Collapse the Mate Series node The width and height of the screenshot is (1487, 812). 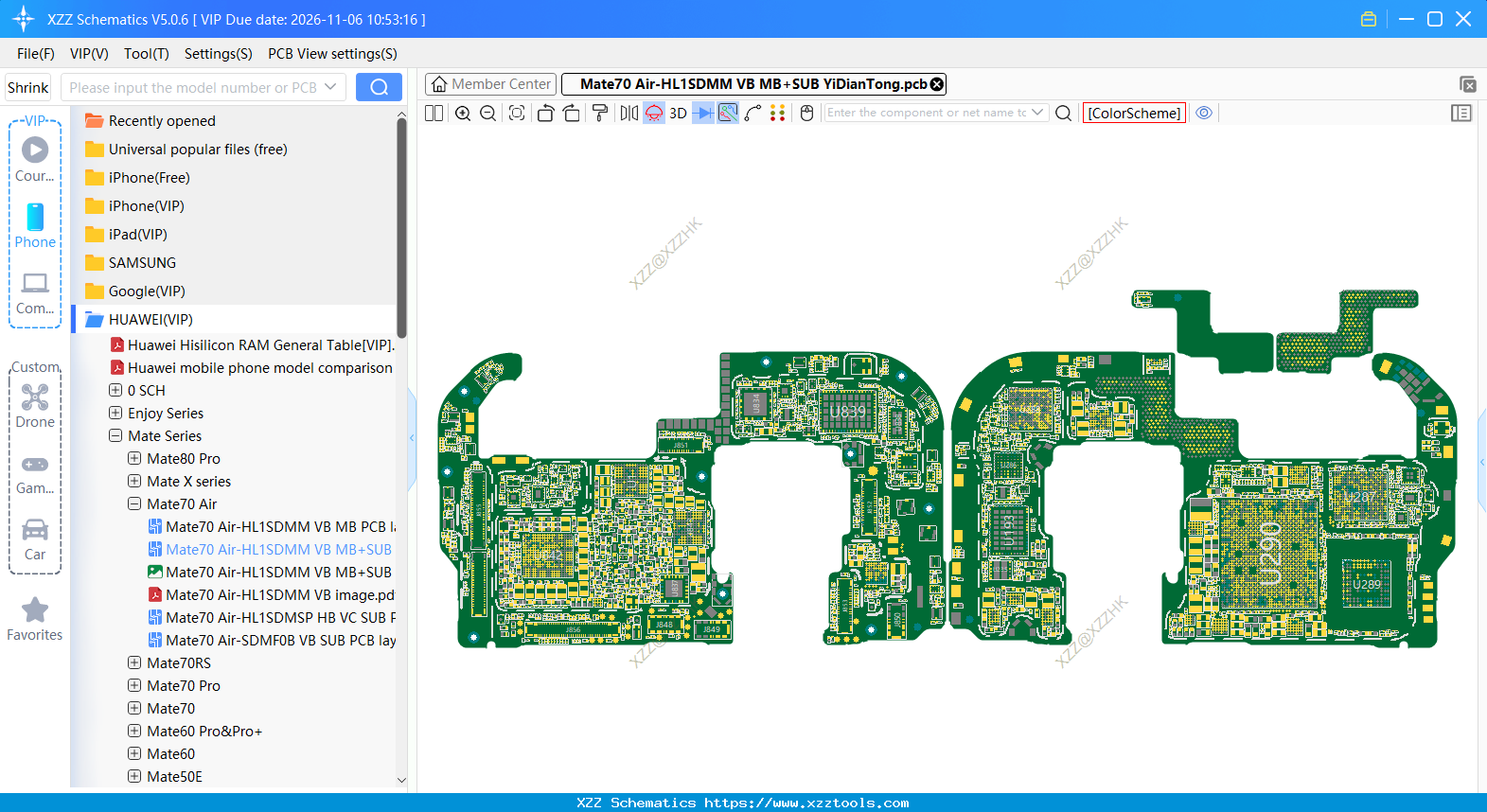point(115,435)
